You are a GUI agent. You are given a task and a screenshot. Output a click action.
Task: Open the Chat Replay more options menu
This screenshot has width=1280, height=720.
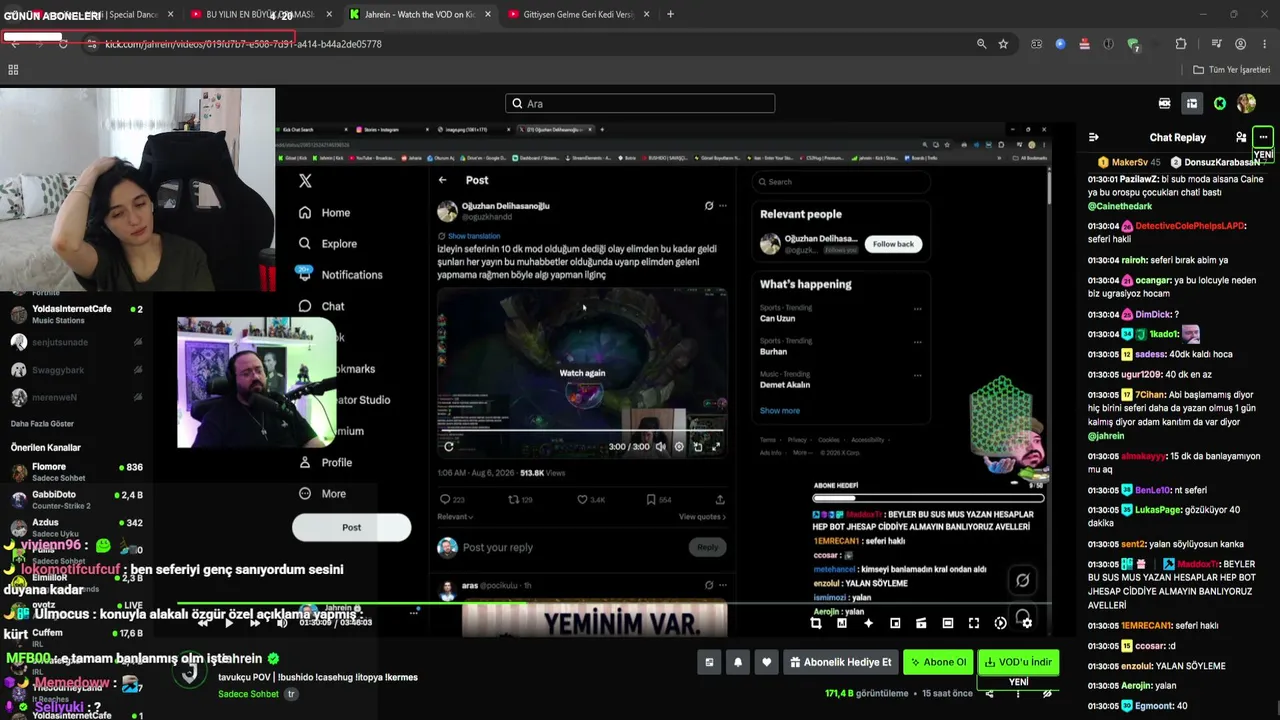[1263, 137]
